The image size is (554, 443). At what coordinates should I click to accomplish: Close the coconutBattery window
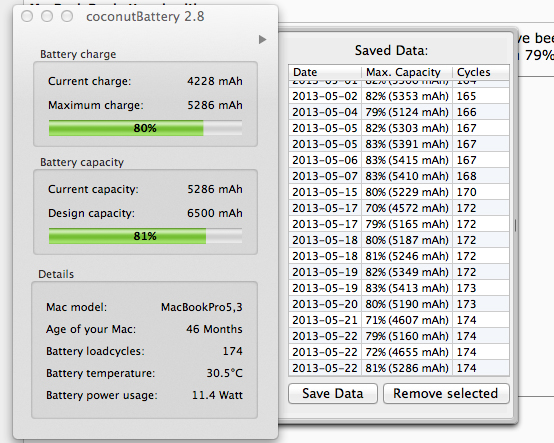coord(27,16)
